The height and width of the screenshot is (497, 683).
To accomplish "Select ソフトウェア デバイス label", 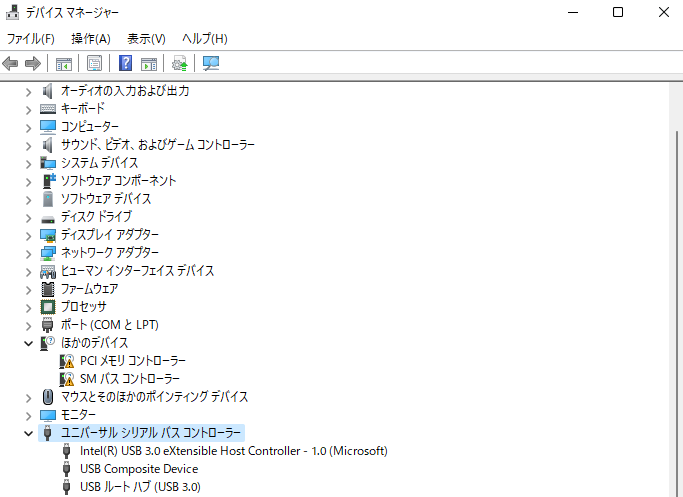I will click(x=106, y=199).
